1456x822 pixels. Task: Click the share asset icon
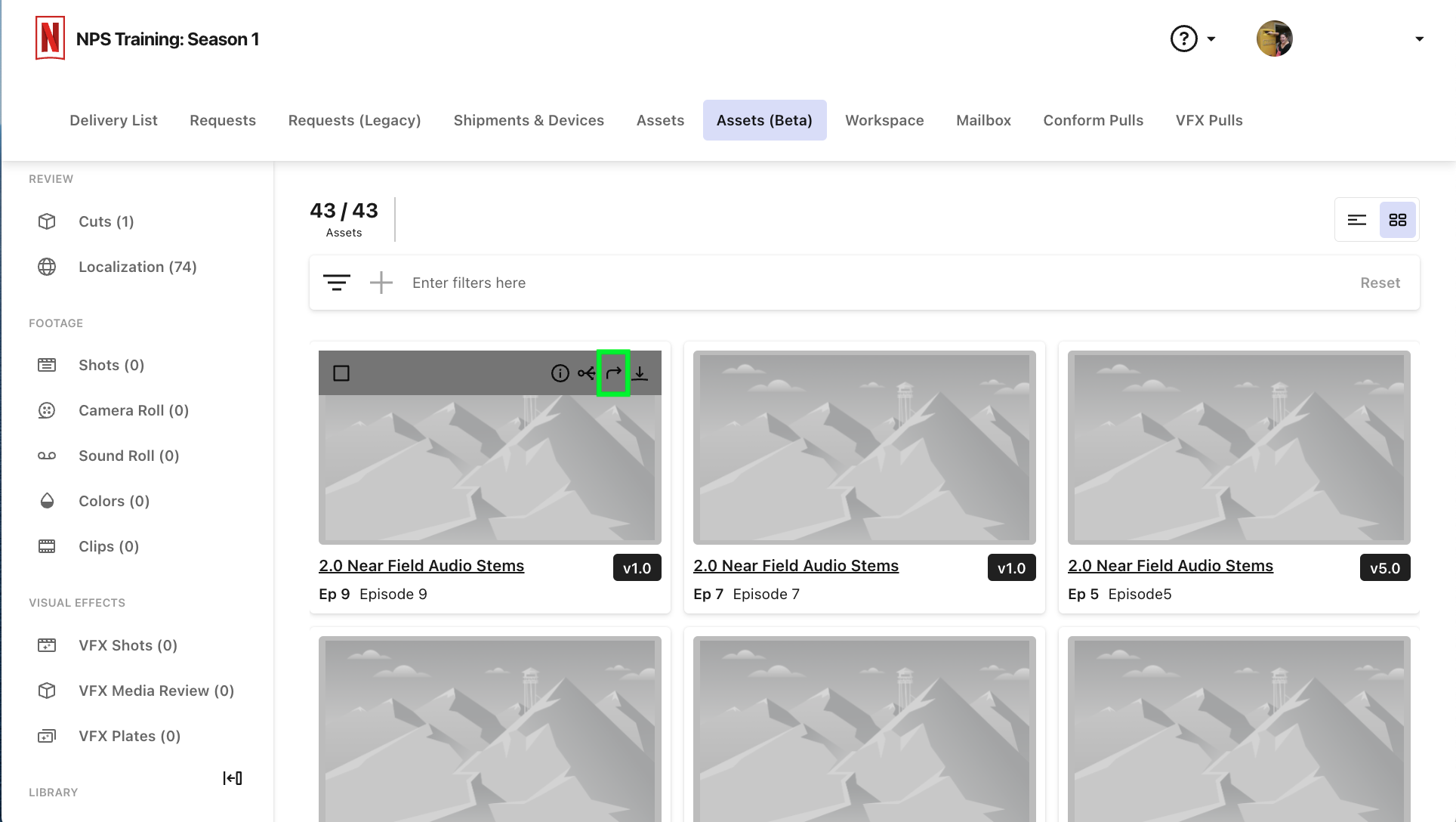point(587,372)
